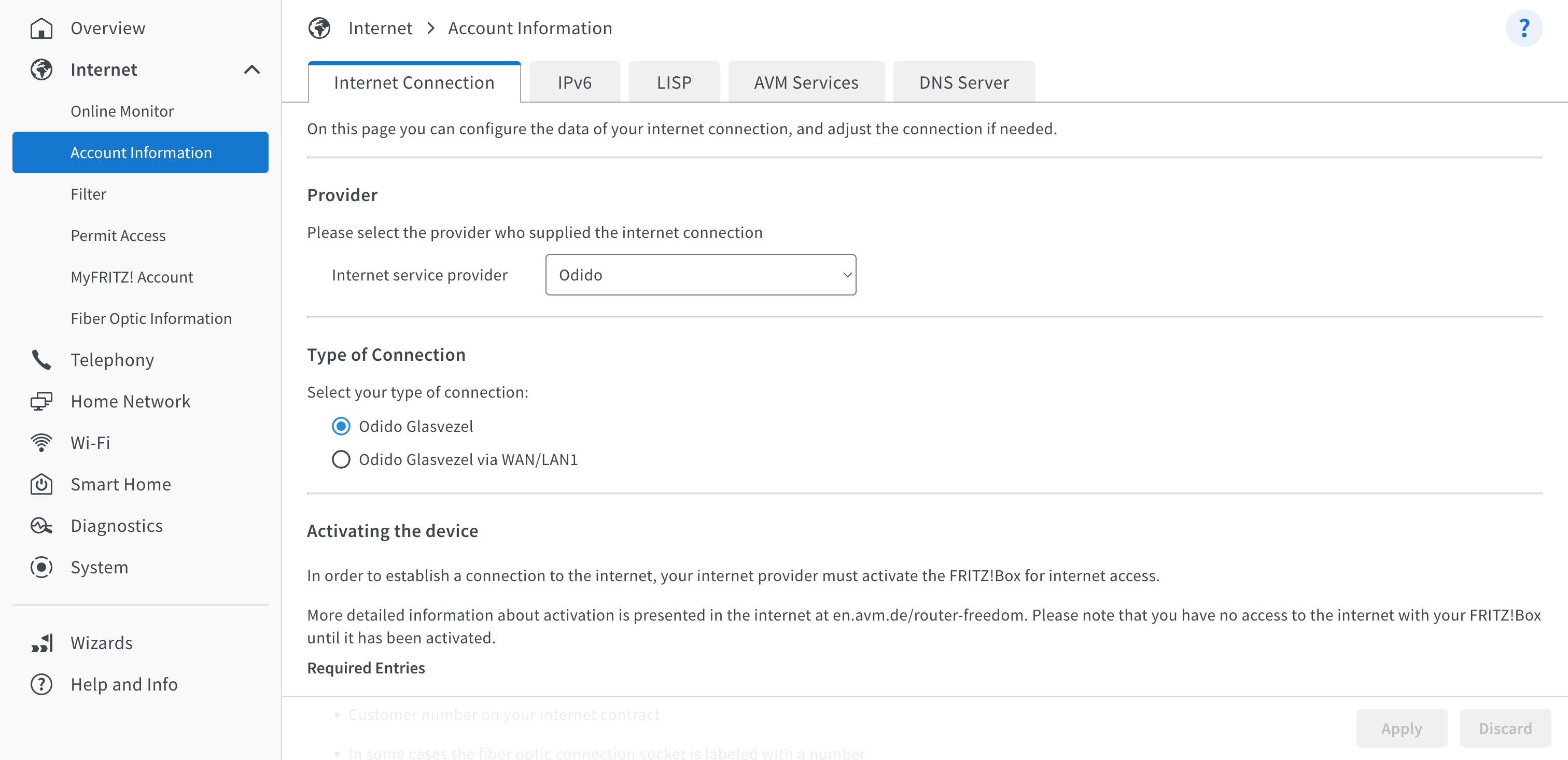
Task: Switch to the Internet Connection tab
Action: coord(414,82)
